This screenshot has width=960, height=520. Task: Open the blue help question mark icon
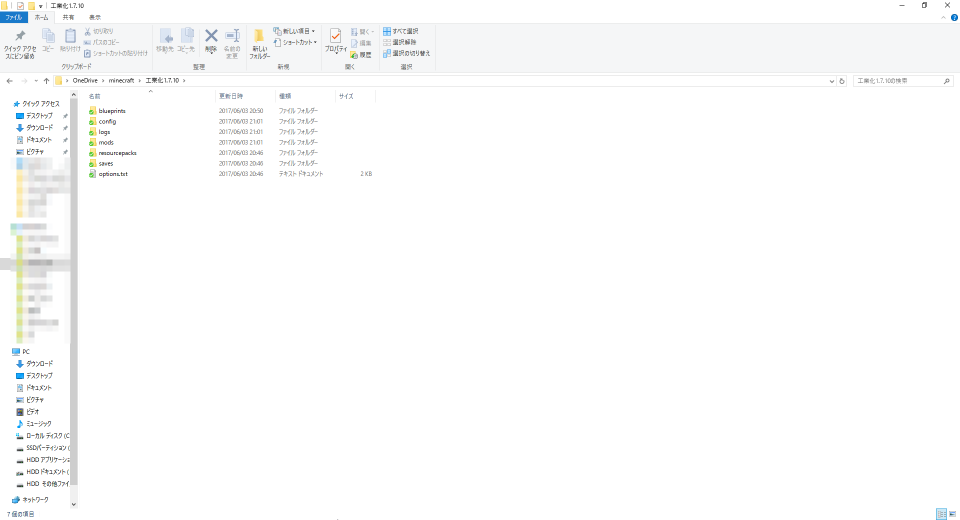tap(953, 17)
